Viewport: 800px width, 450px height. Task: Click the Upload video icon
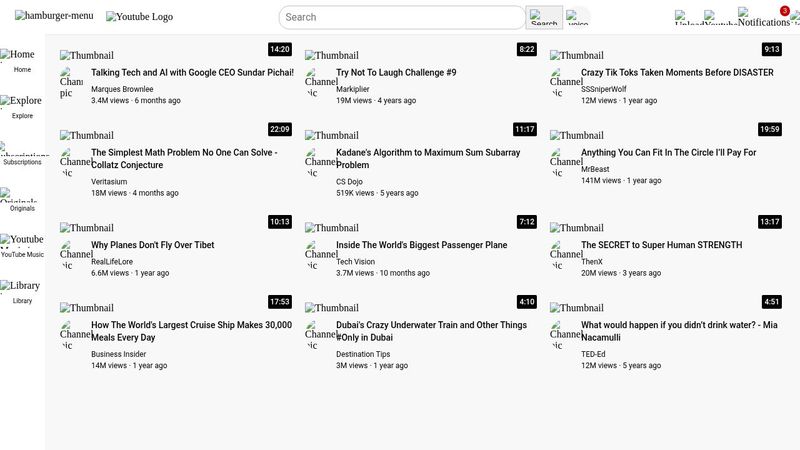coord(687,18)
